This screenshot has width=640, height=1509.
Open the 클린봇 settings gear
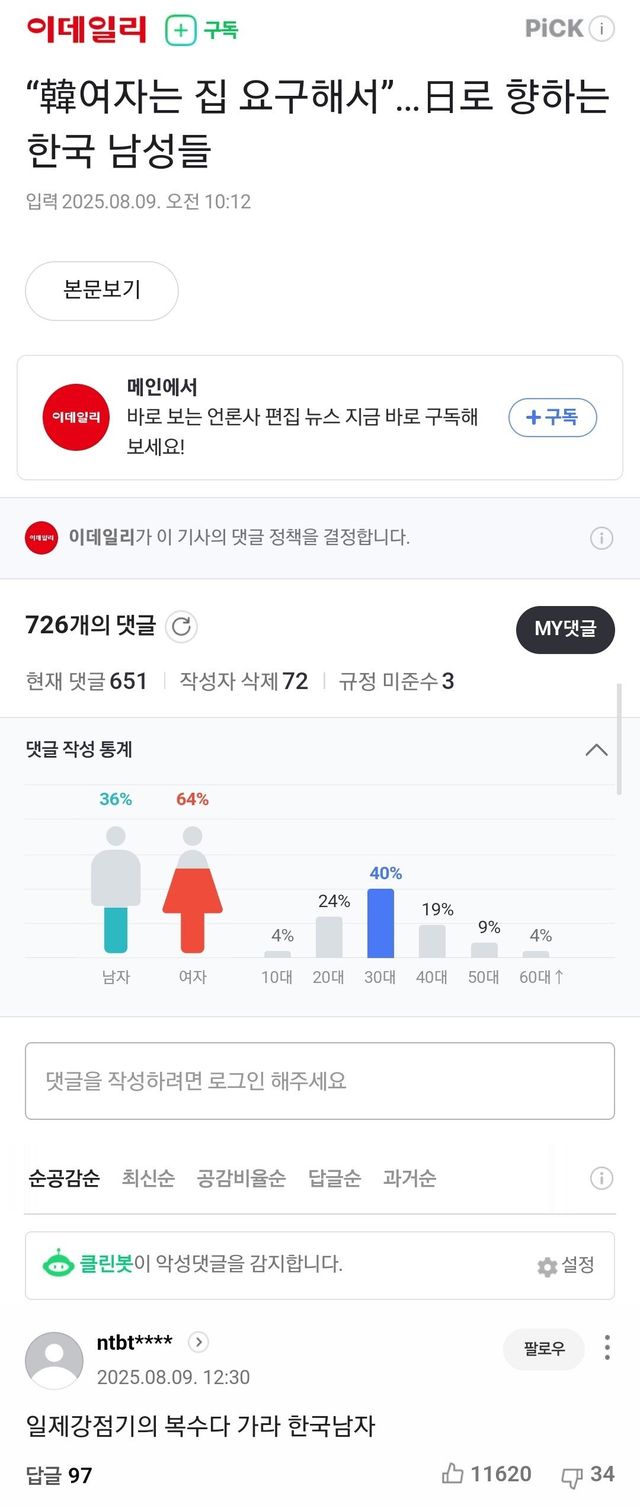point(547,1266)
